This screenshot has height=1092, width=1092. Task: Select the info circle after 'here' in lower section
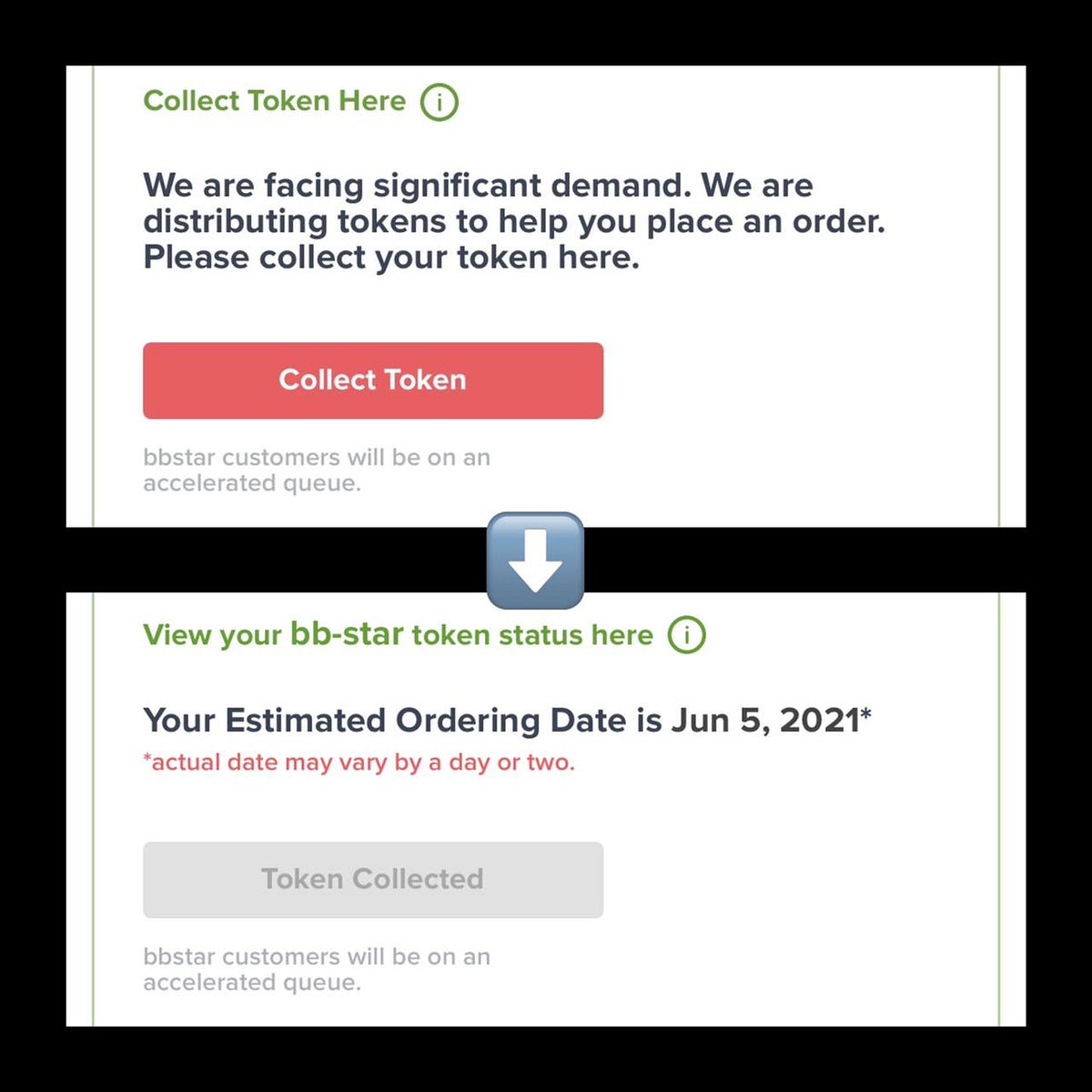(689, 635)
